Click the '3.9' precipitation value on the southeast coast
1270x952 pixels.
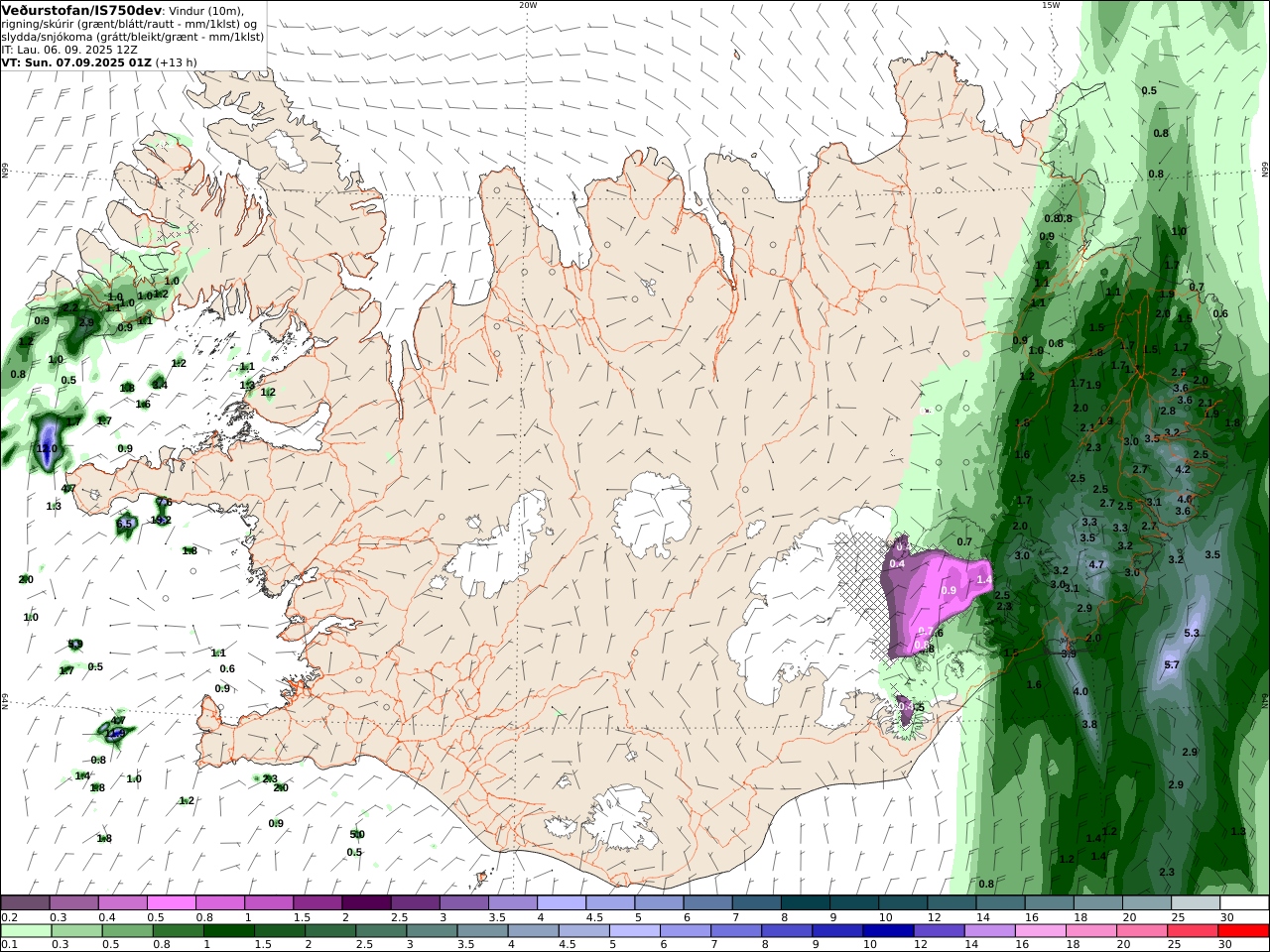point(1069,654)
